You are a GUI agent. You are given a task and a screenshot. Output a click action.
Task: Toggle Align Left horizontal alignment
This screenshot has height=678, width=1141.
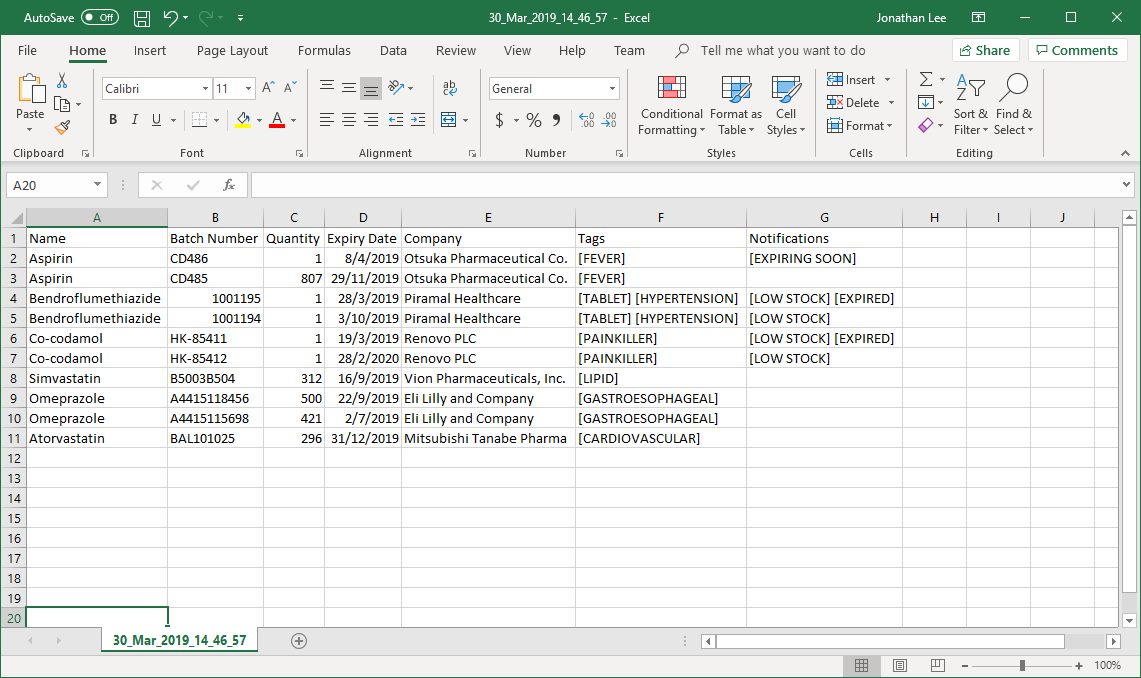[327, 119]
